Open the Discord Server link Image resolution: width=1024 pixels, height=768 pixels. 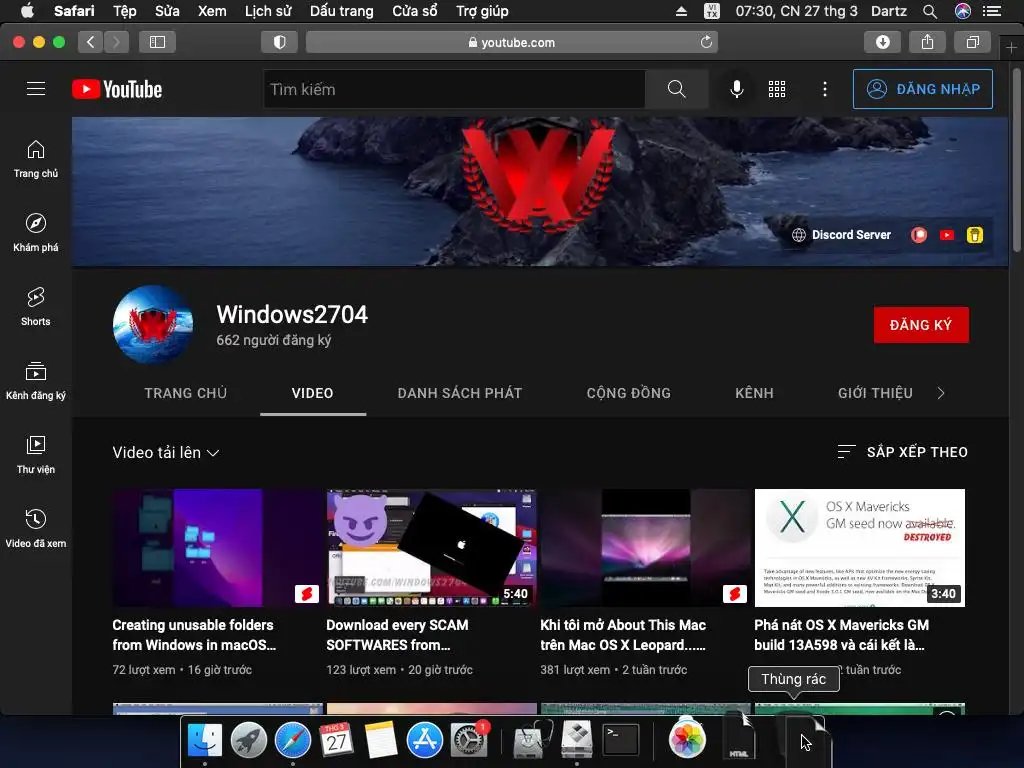(x=841, y=235)
